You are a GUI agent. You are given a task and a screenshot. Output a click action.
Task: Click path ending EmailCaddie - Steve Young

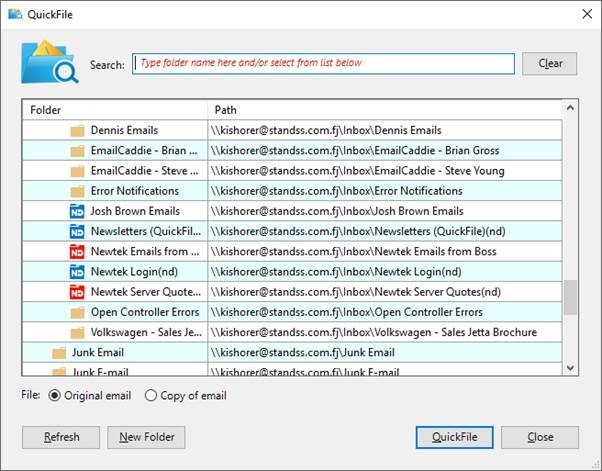tap(357, 171)
